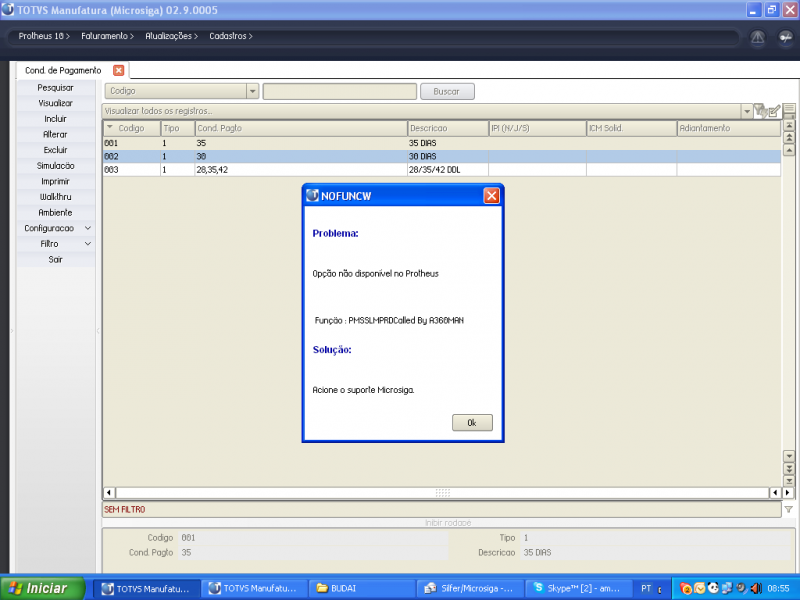Select Walkthru in side menu

[56, 197]
